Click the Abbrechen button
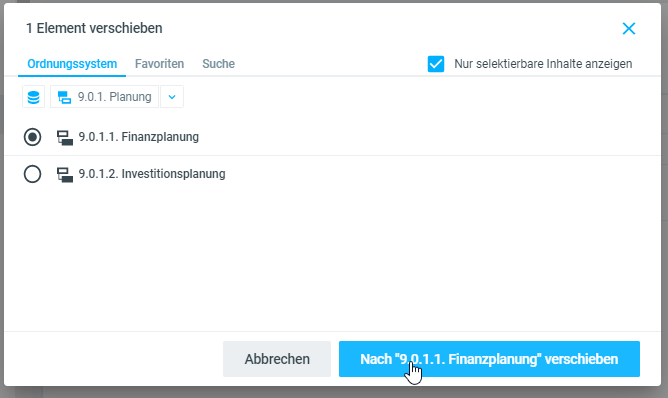This screenshot has height=398, width=668. (x=277, y=359)
